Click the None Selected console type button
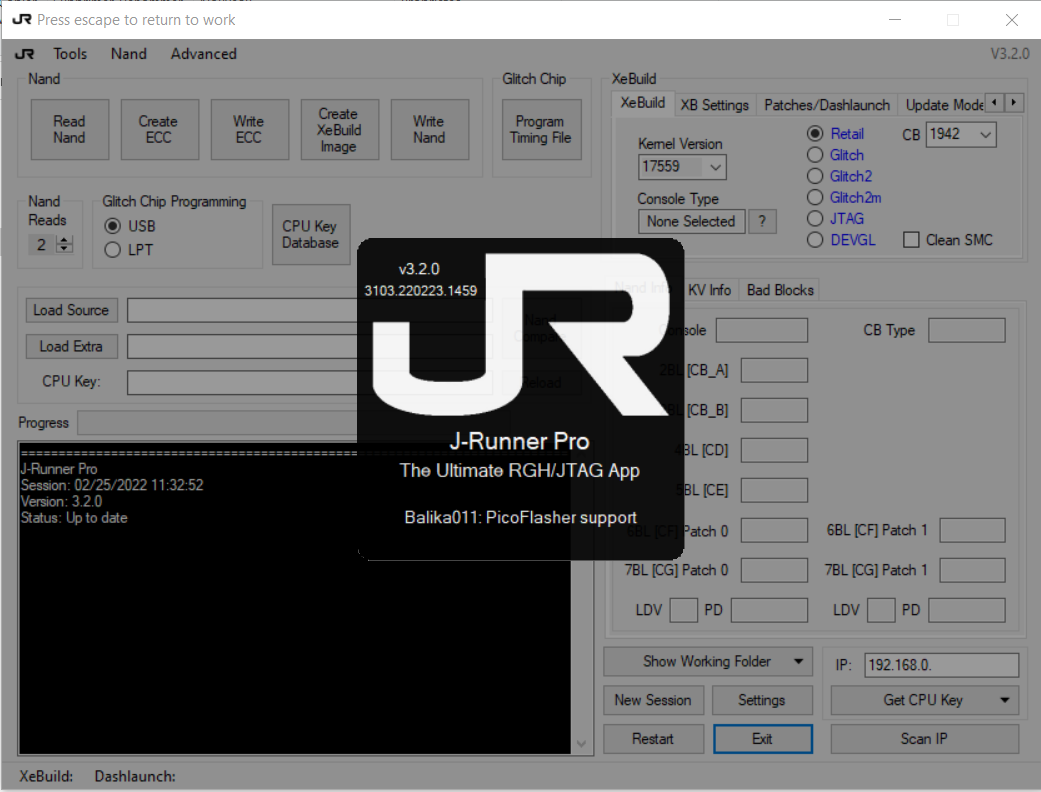 point(691,222)
